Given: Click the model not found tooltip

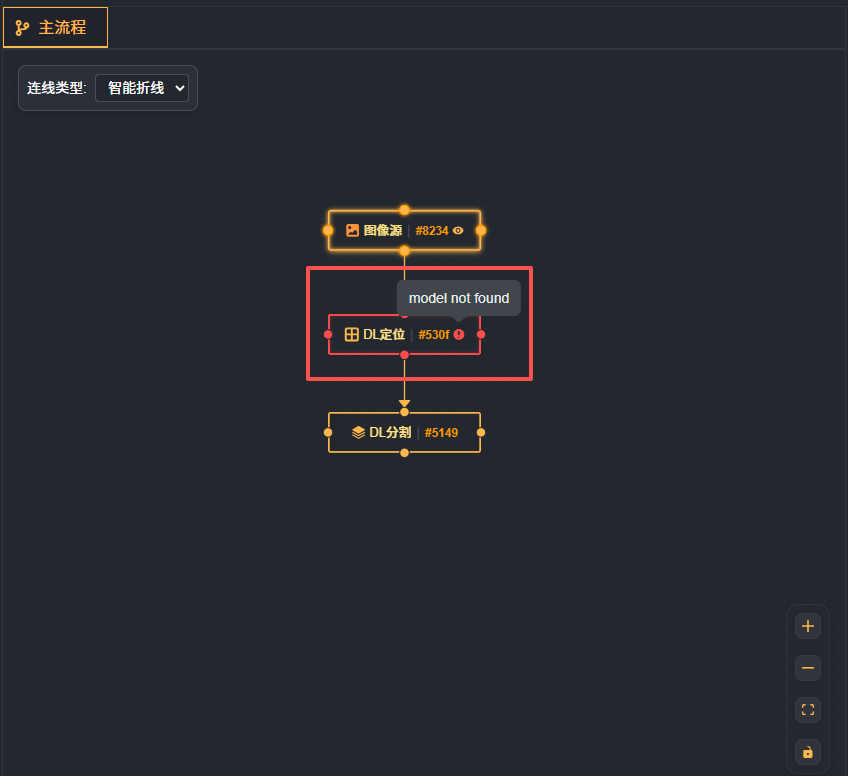Looking at the screenshot, I should click(459, 298).
